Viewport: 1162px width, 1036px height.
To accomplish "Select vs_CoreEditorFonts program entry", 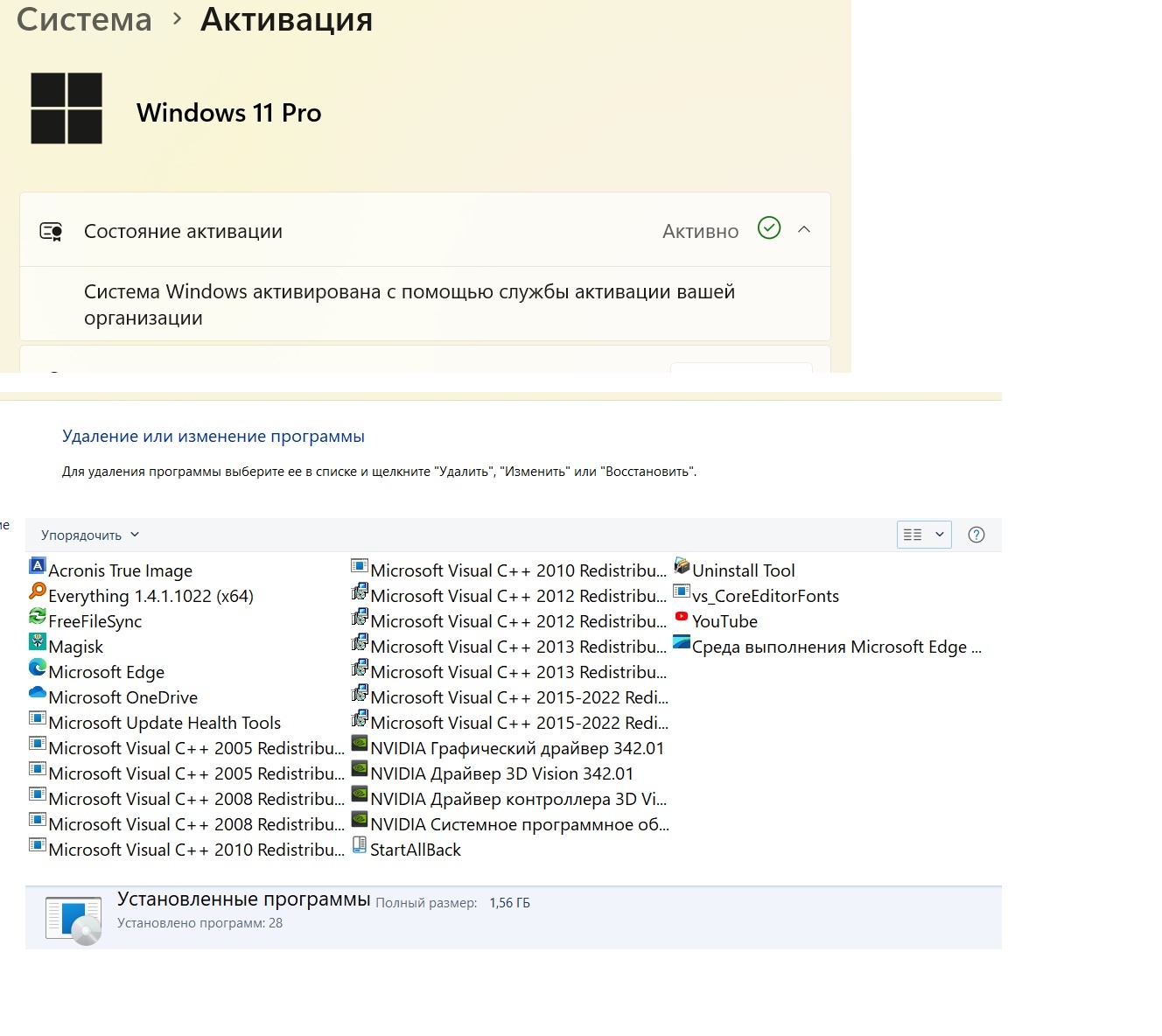I will 766,596.
